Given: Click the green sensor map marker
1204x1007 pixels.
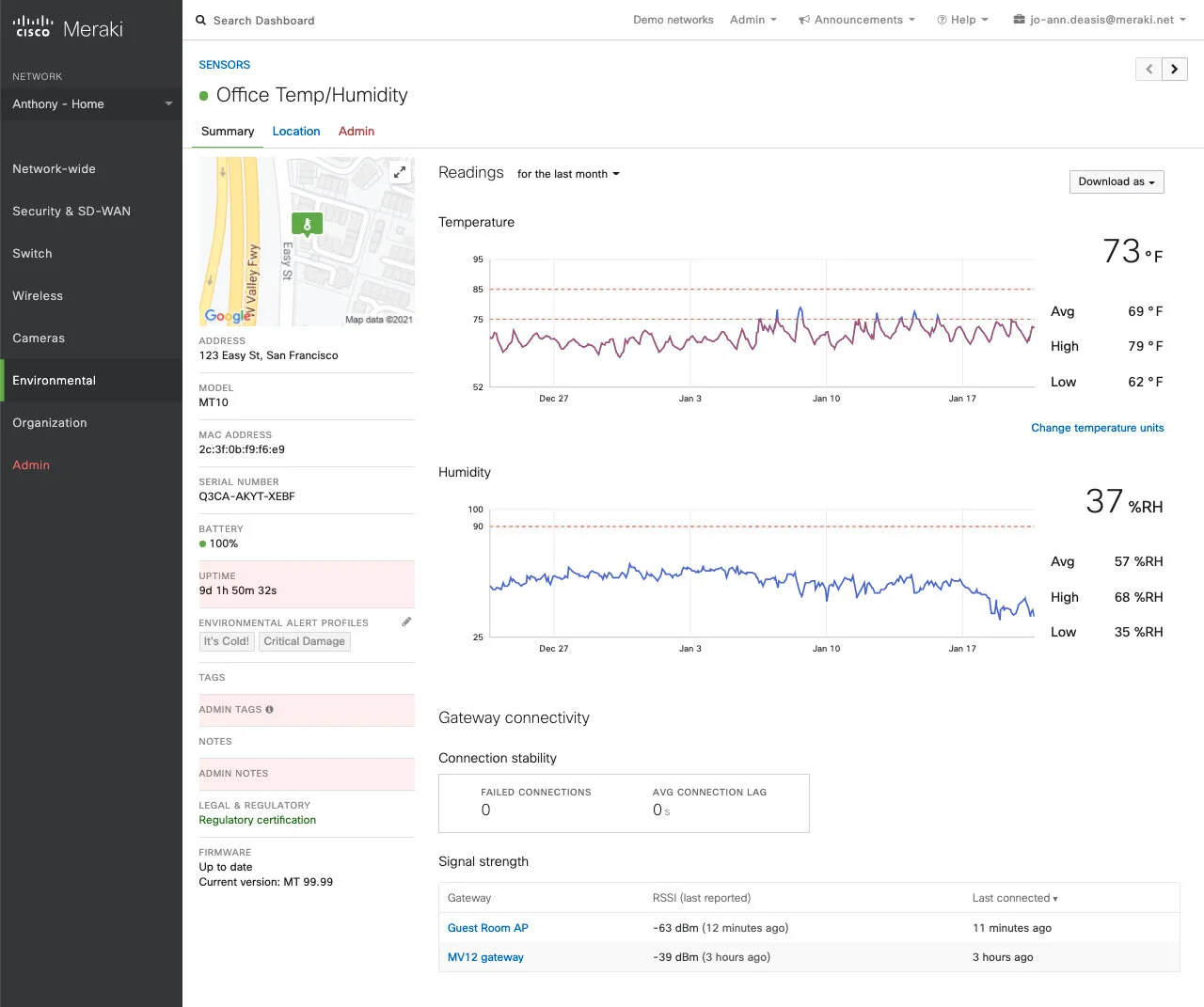Looking at the screenshot, I should [307, 225].
